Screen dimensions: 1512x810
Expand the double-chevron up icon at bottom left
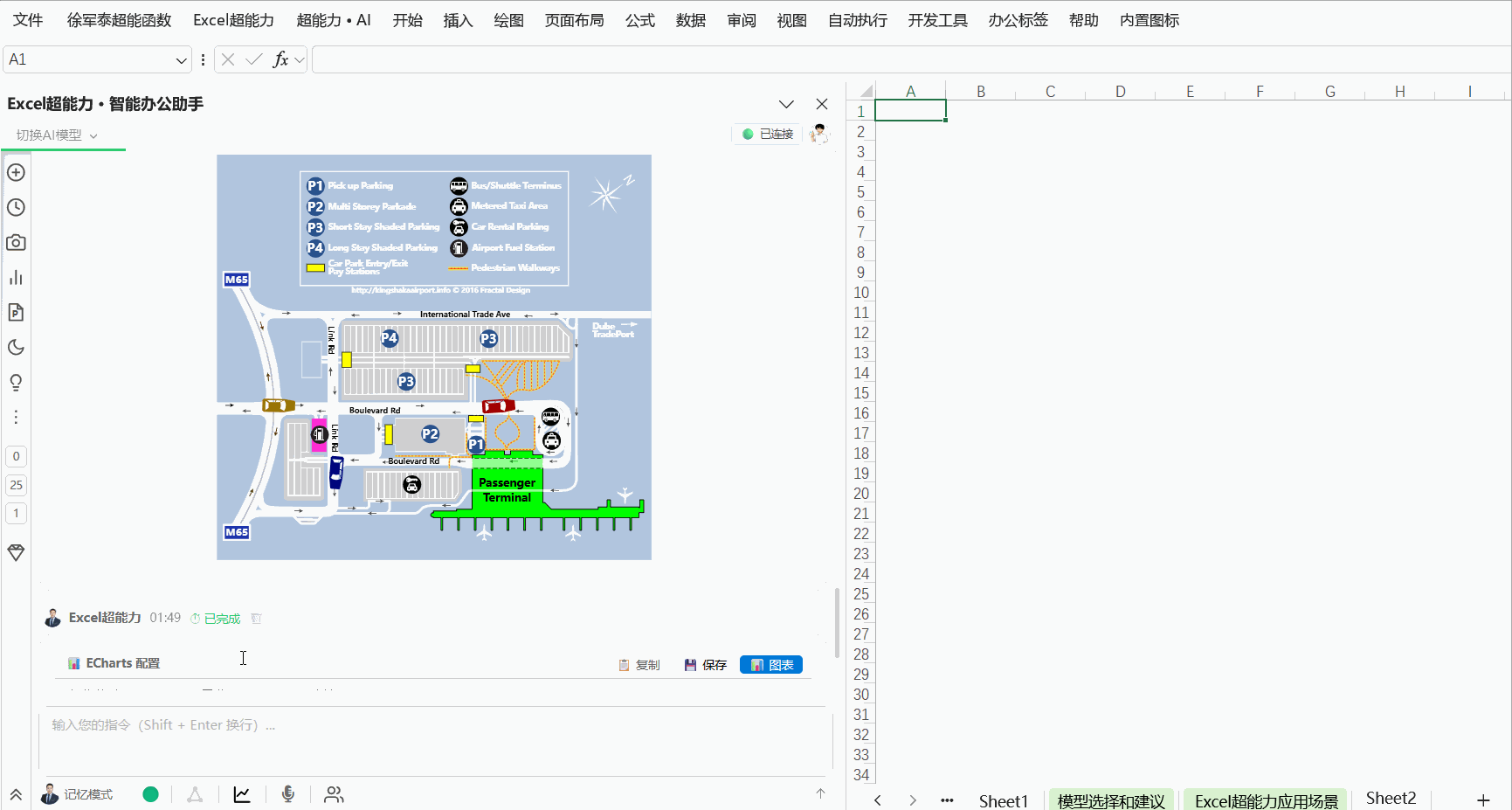click(16, 794)
